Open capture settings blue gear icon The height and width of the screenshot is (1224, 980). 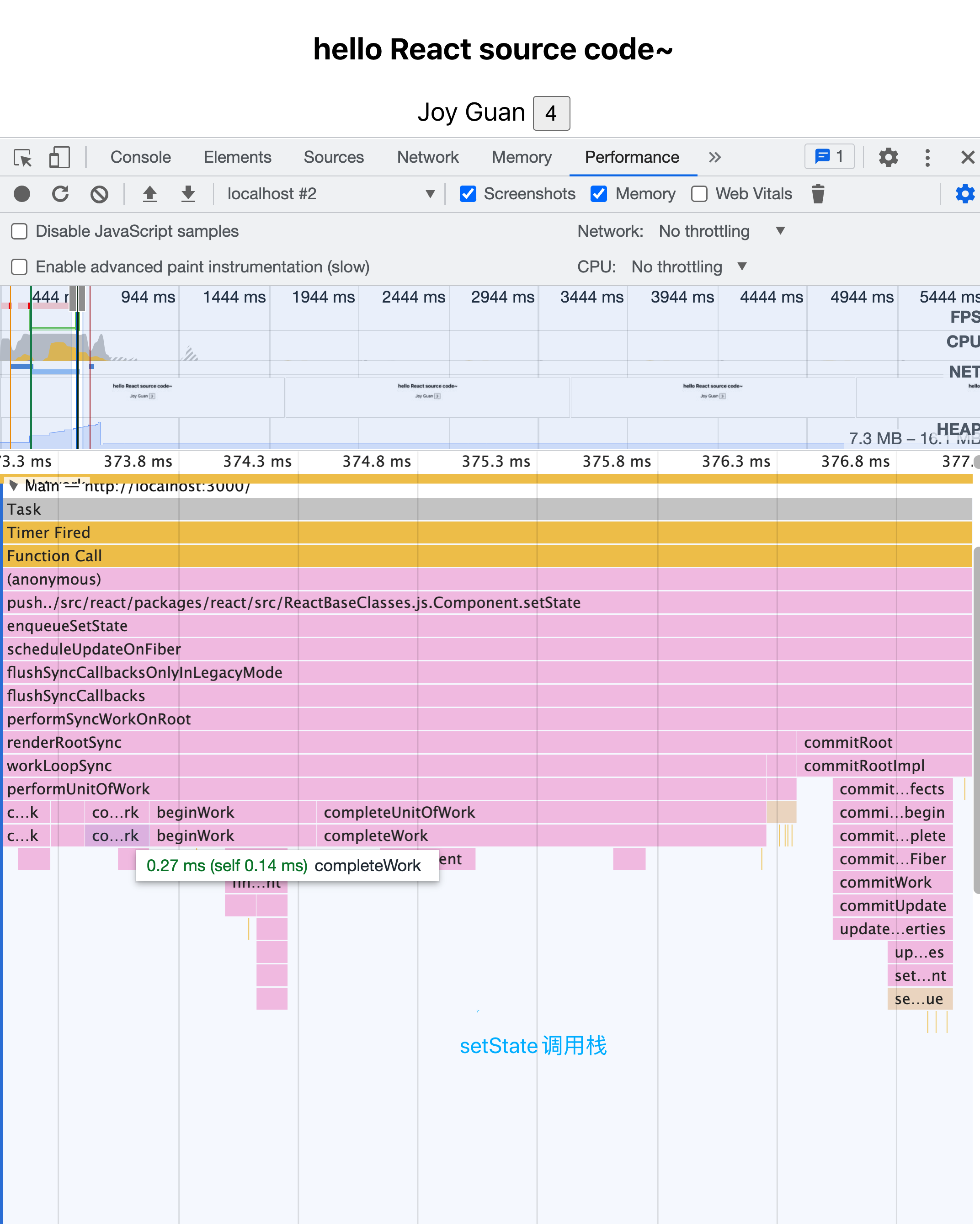[964, 194]
